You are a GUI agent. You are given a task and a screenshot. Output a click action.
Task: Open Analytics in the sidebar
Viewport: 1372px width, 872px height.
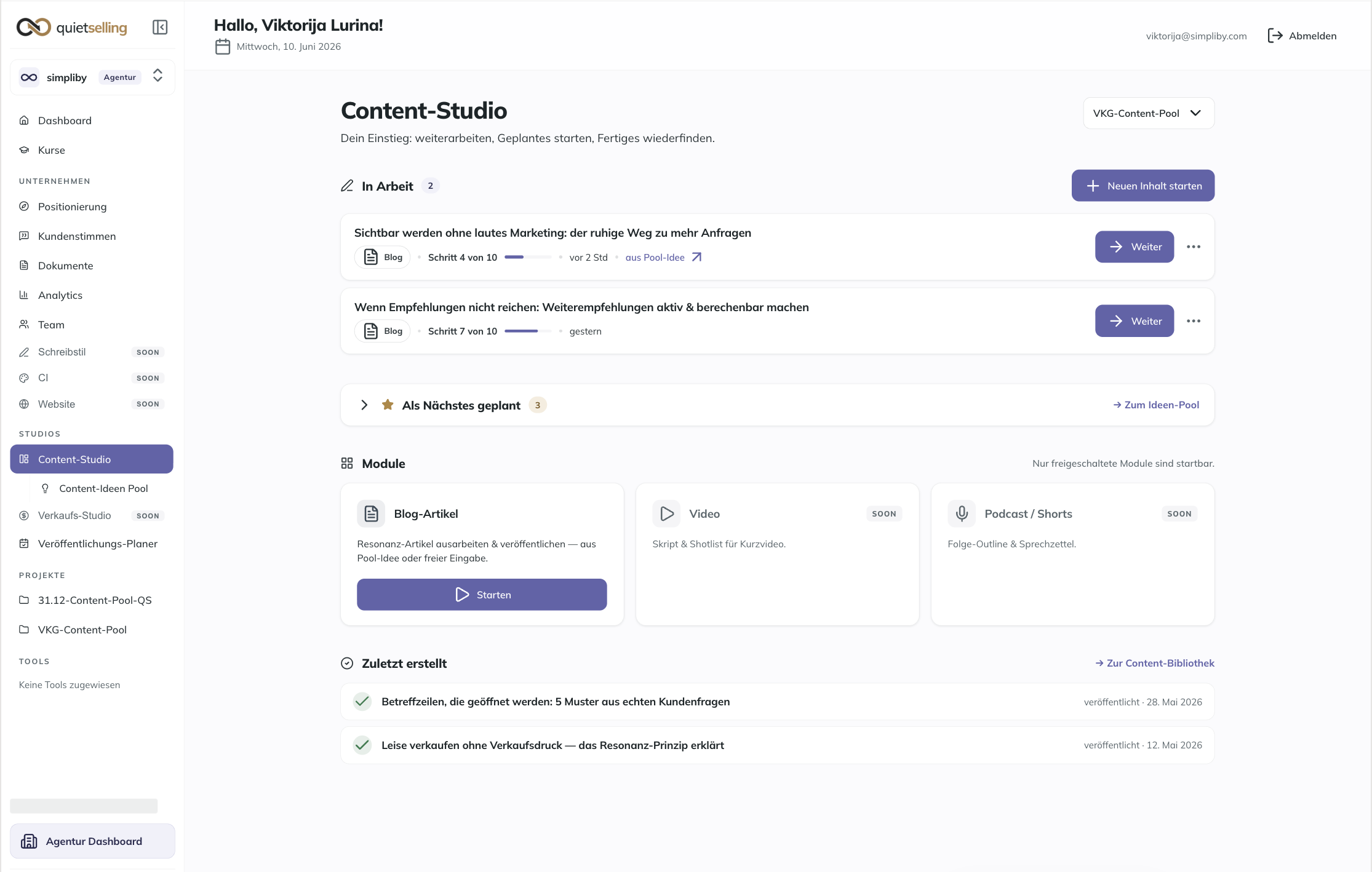pyautogui.click(x=92, y=295)
